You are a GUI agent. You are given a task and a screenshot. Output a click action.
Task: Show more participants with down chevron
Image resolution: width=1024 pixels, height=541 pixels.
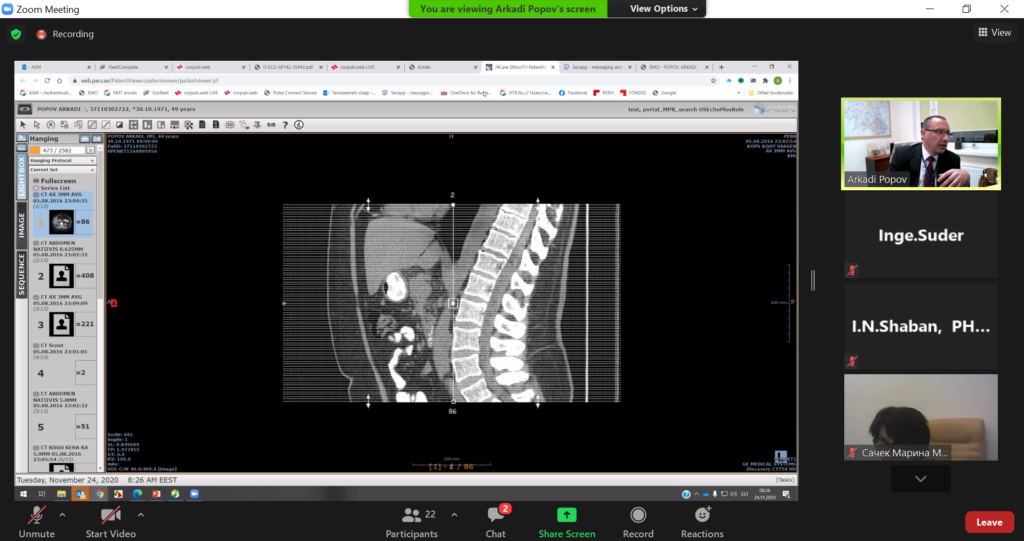[x=920, y=479]
